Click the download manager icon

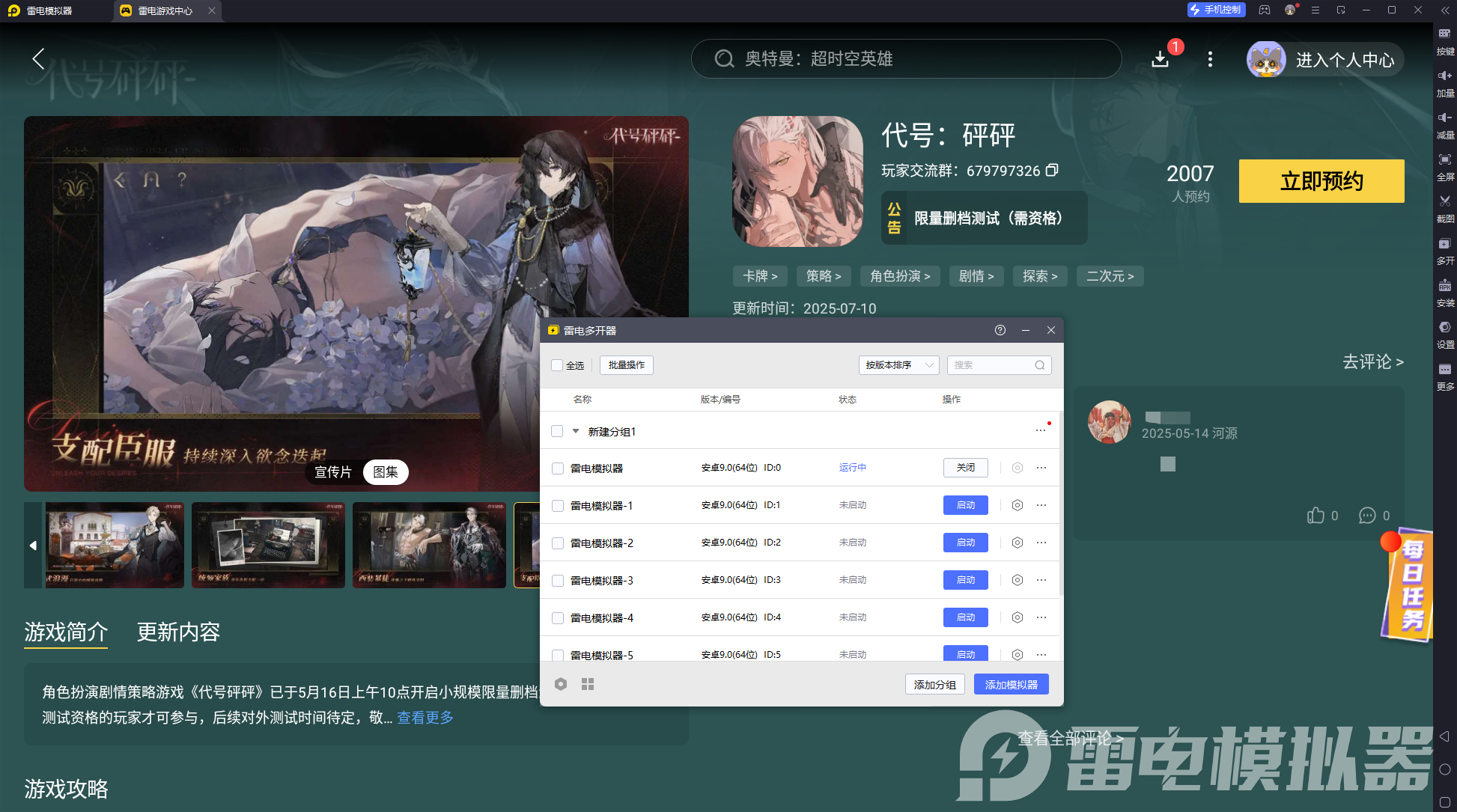[x=1161, y=59]
